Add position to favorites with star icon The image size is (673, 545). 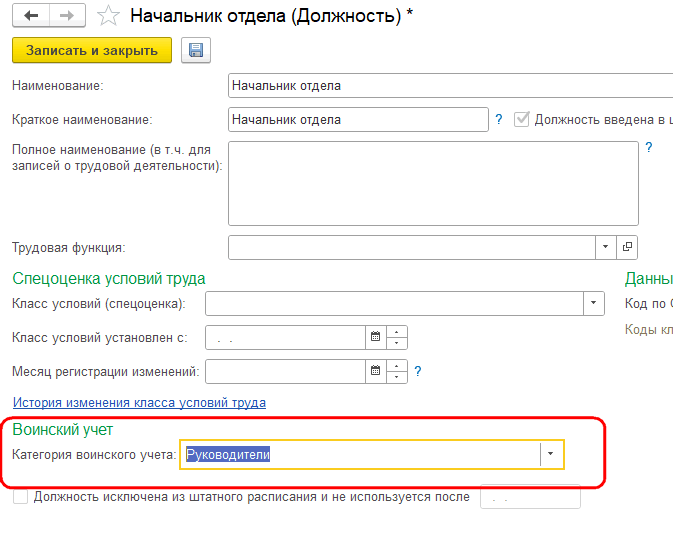[x=108, y=16]
